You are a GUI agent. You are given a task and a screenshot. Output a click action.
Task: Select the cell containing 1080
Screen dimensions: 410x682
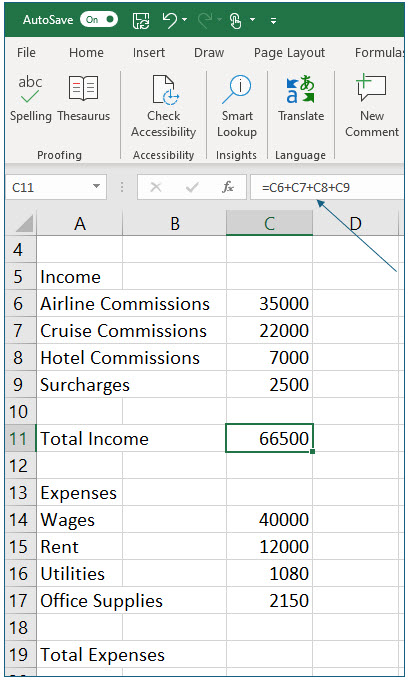pyautogui.click(x=269, y=573)
